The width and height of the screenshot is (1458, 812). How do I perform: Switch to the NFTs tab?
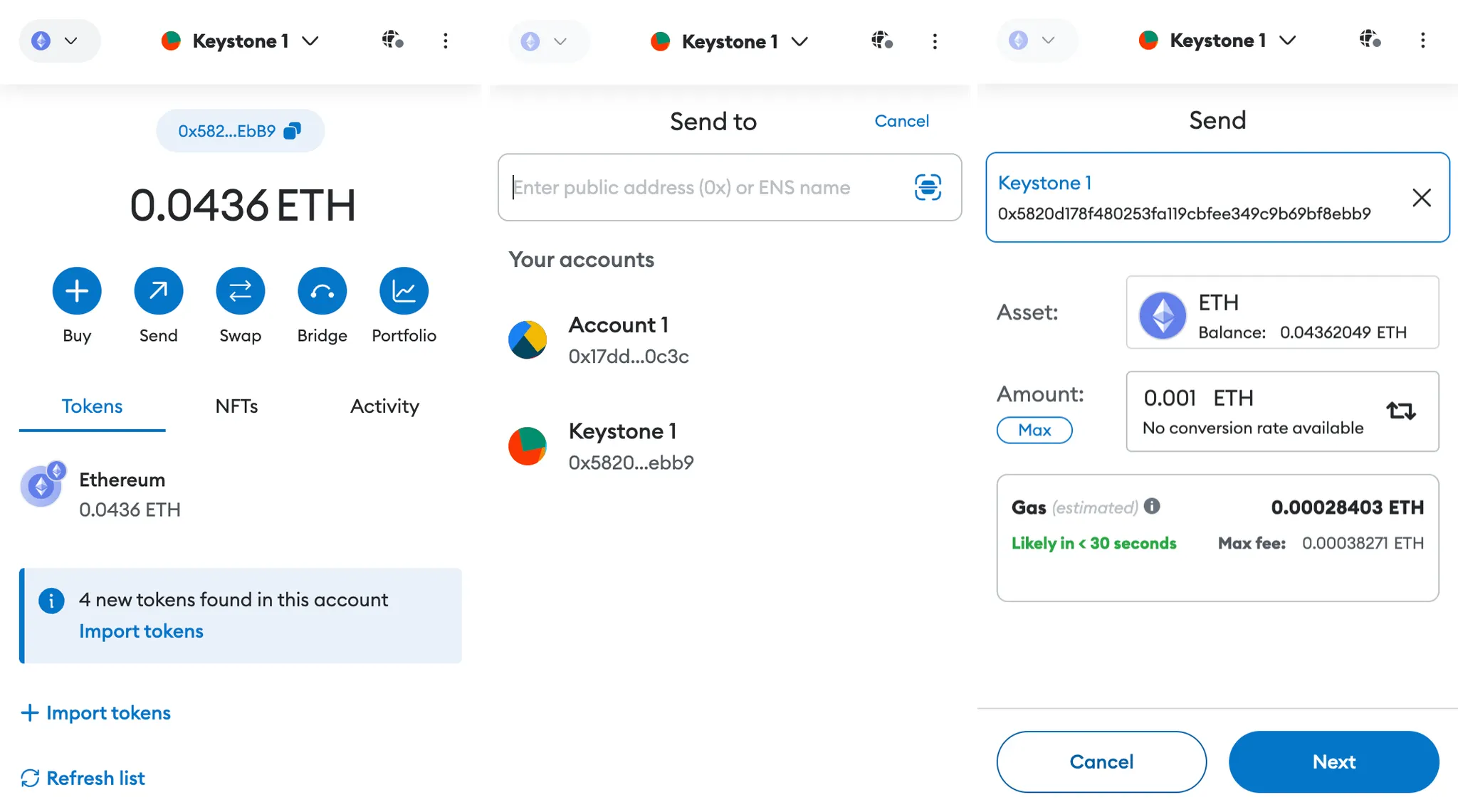[x=236, y=406]
